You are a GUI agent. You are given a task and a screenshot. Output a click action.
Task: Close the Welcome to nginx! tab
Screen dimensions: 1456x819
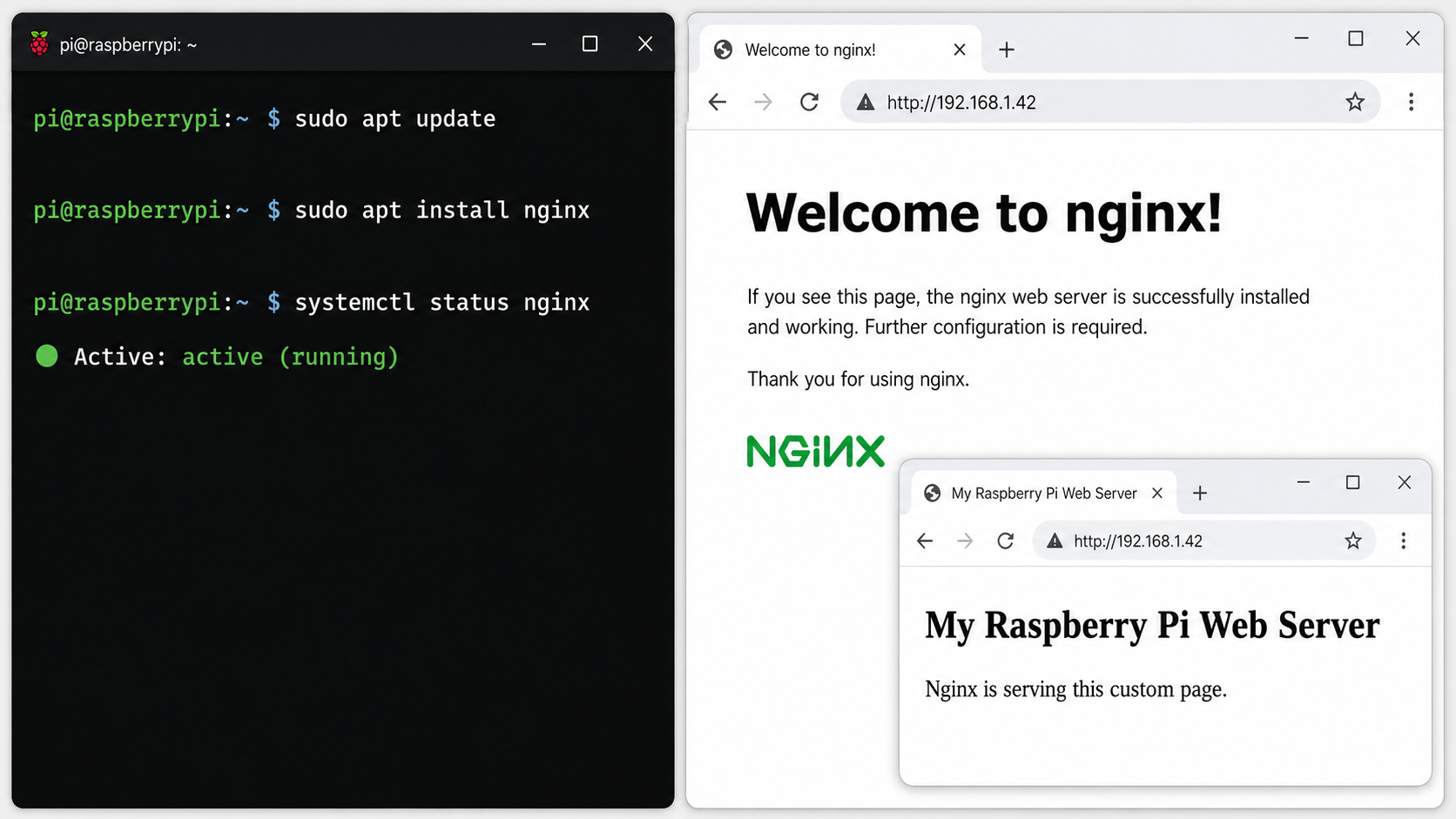pos(960,50)
